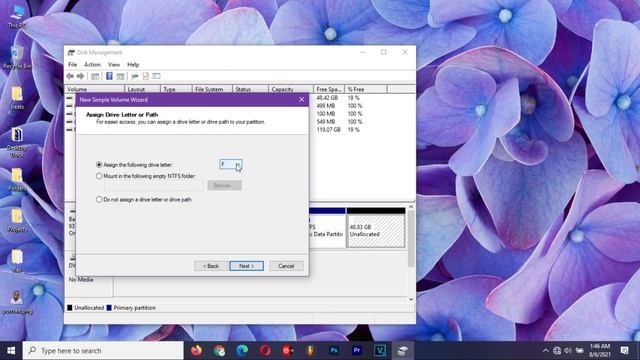The width and height of the screenshot is (640, 360).
Task: Click the Back button in wizard
Action: coord(211,266)
